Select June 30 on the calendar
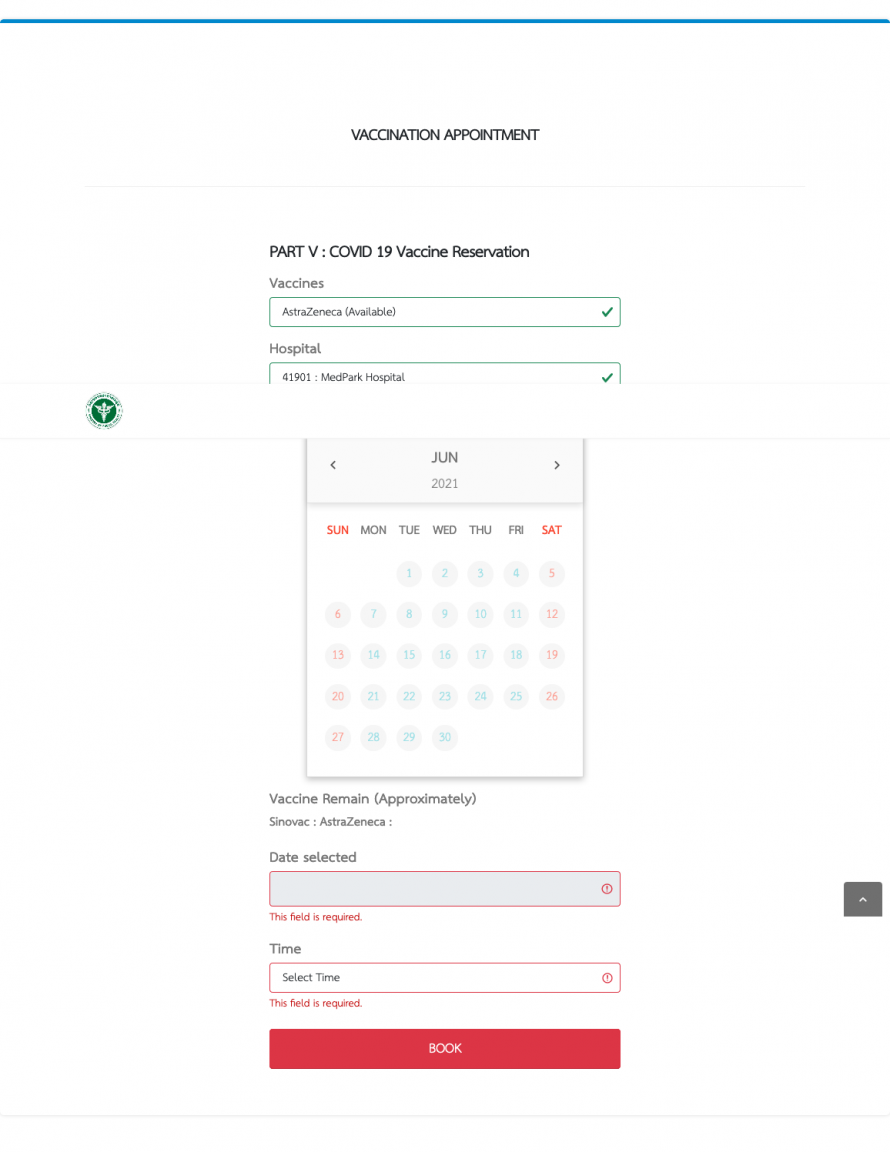890x1152 pixels. coord(444,737)
